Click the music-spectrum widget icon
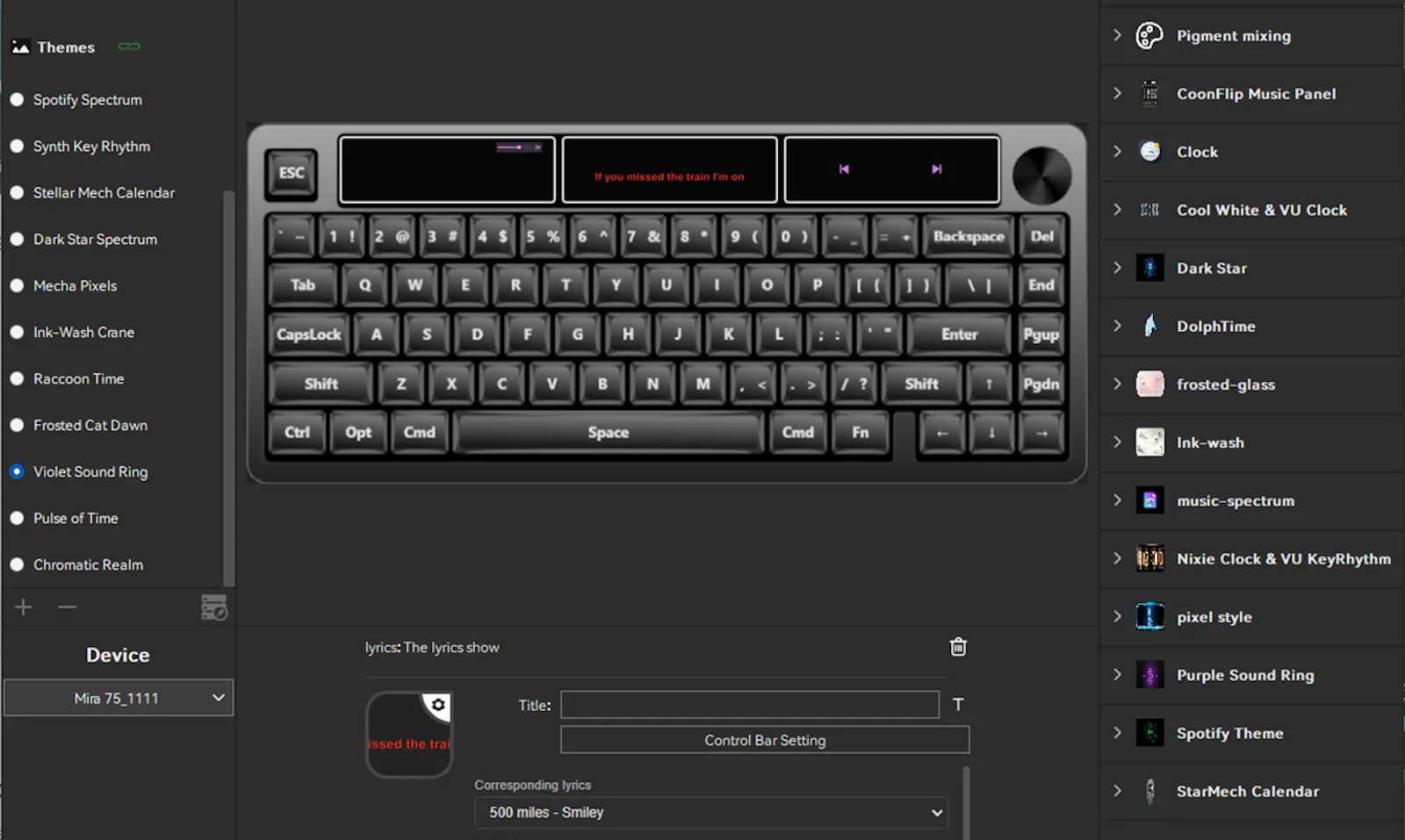 (x=1149, y=500)
